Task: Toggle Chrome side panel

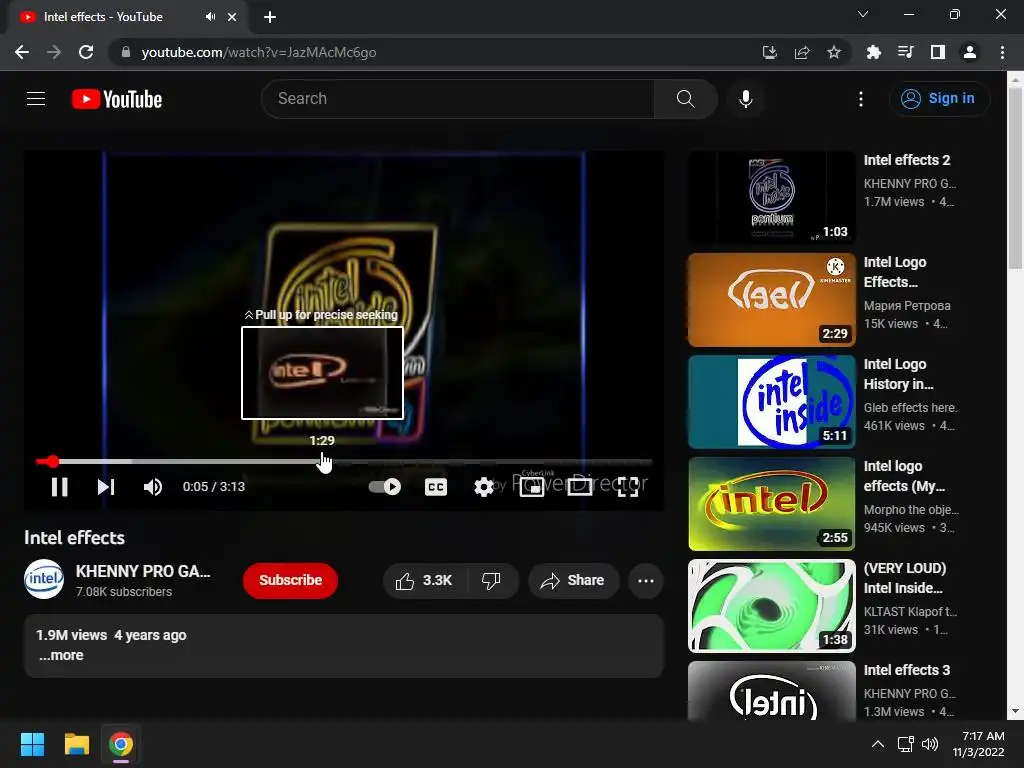Action: point(938,52)
